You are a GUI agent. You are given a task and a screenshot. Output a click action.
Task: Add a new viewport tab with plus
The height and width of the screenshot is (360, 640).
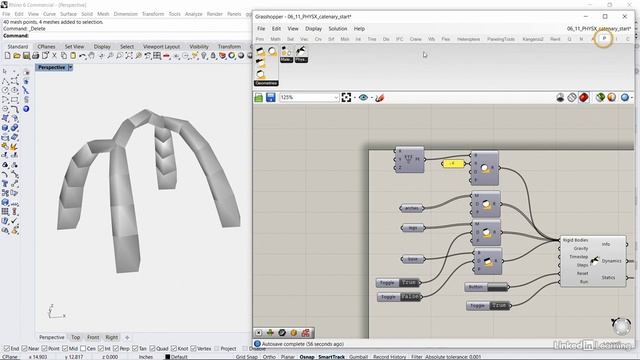tap(127, 338)
